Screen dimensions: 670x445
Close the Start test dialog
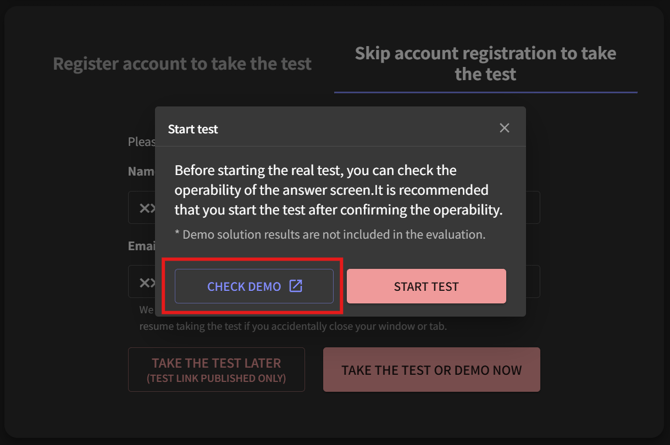pyautogui.click(x=504, y=128)
